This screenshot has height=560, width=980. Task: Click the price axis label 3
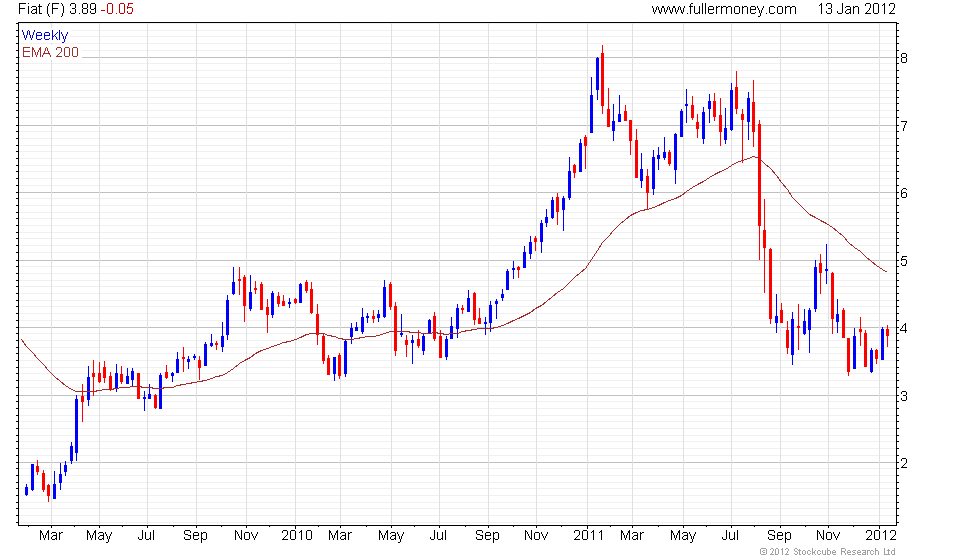(x=904, y=396)
